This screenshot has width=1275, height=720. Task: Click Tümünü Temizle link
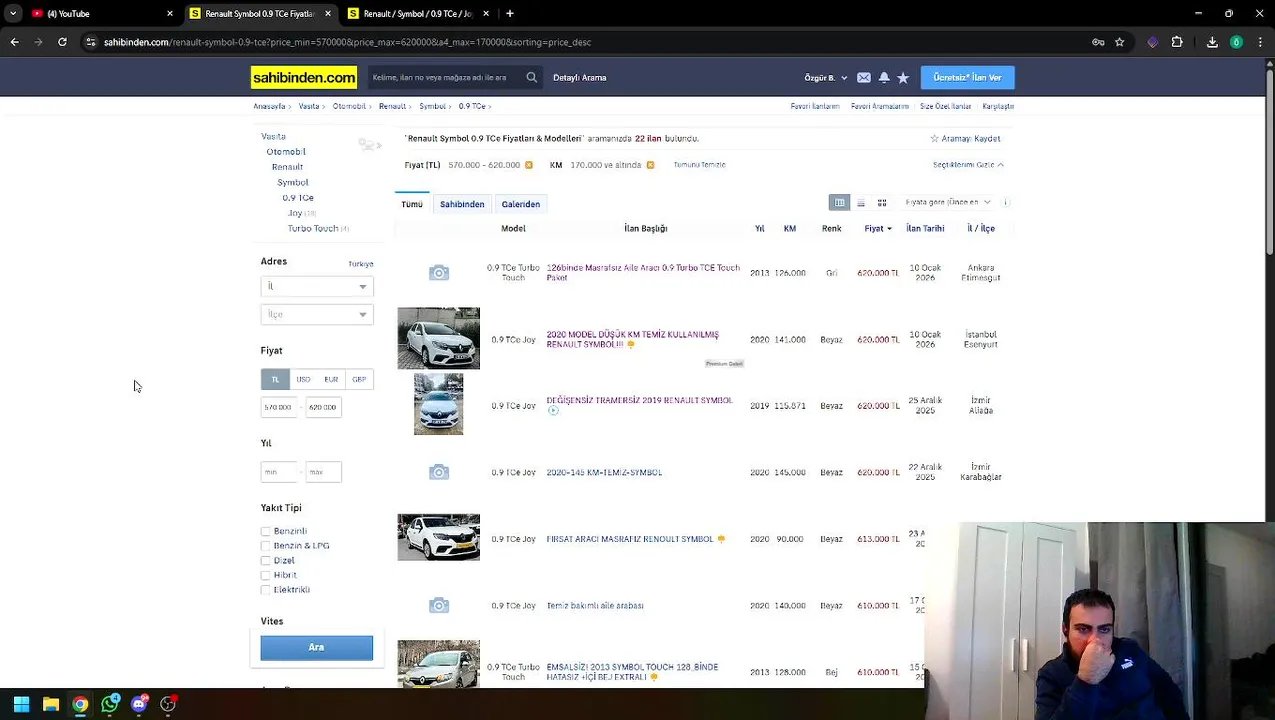click(x=699, y=165)
